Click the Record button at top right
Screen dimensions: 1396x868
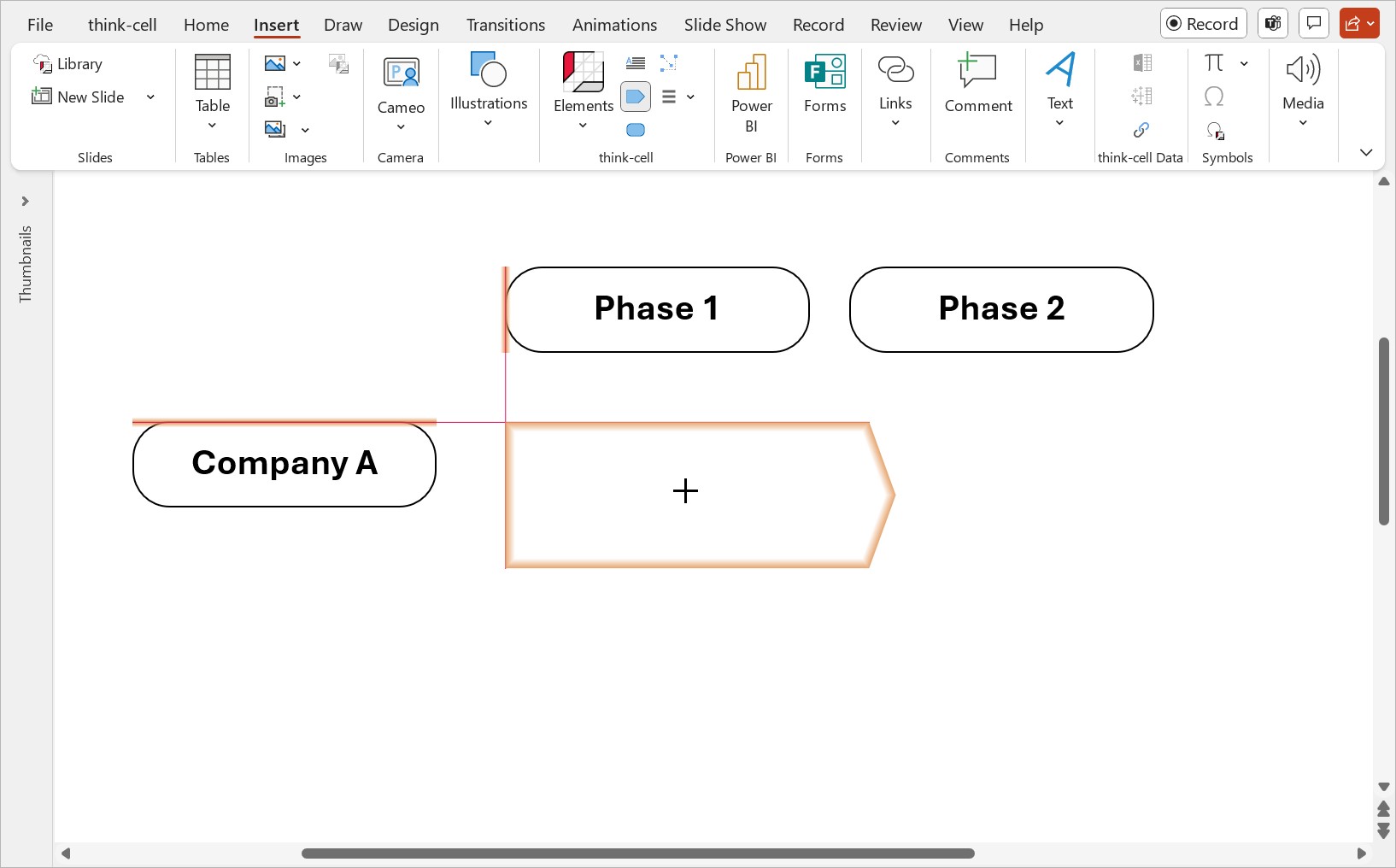pos(1203,24)
